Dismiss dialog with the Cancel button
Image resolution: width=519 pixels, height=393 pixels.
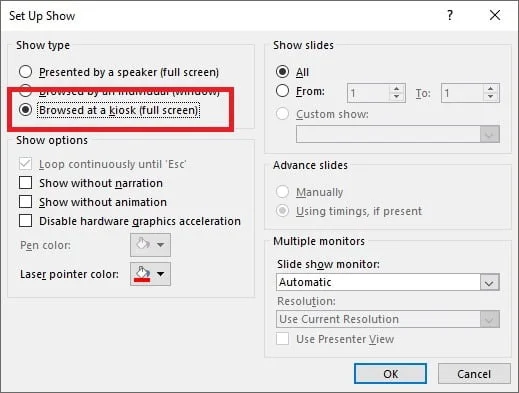coord(474,374)
